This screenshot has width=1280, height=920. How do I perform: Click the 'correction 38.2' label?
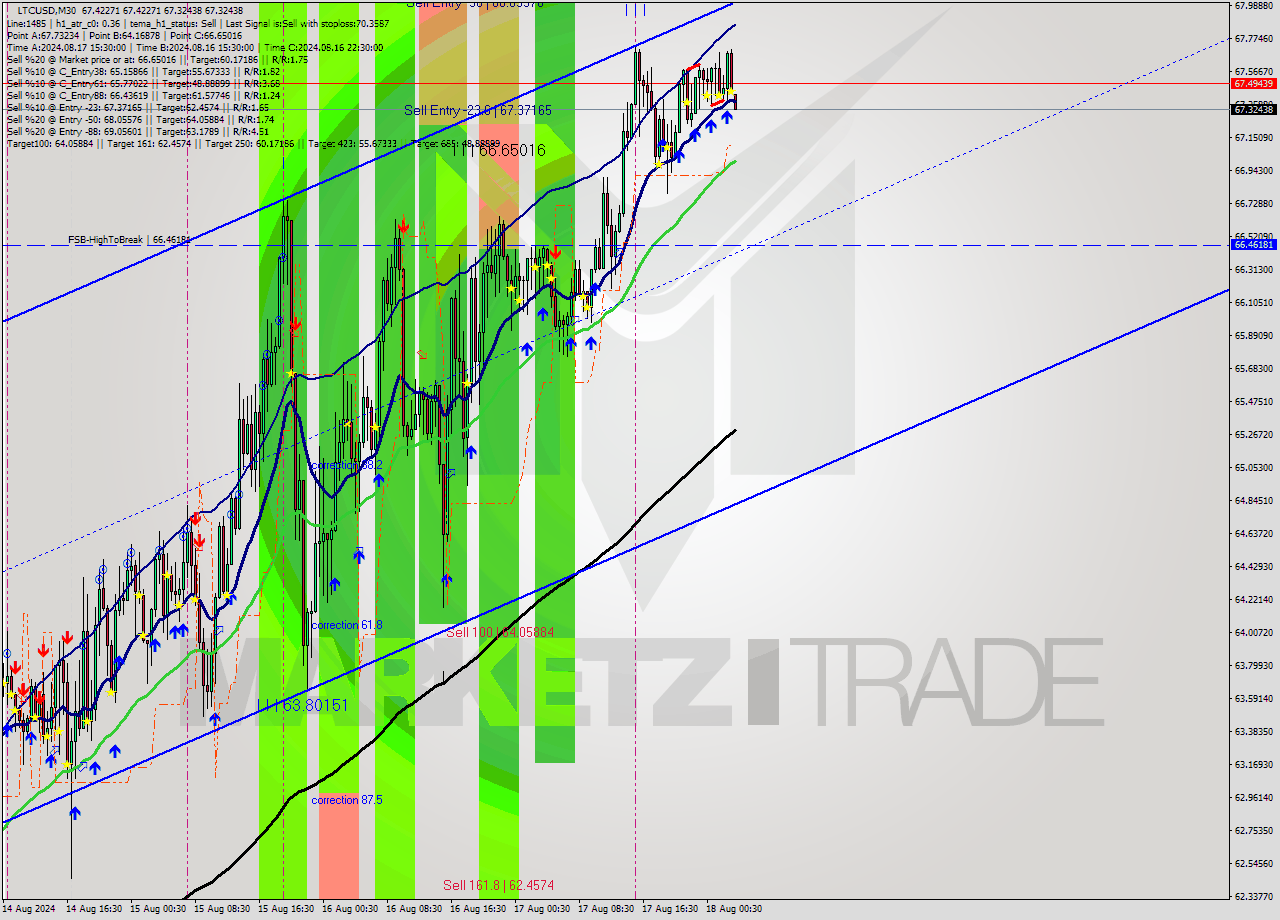point(347,465)
